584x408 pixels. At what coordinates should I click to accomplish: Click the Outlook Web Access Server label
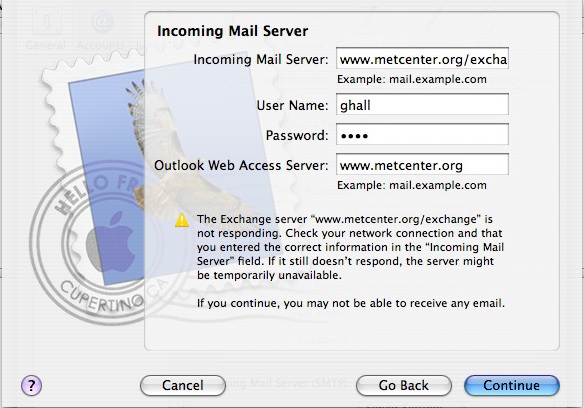click(x=241, y=165)
